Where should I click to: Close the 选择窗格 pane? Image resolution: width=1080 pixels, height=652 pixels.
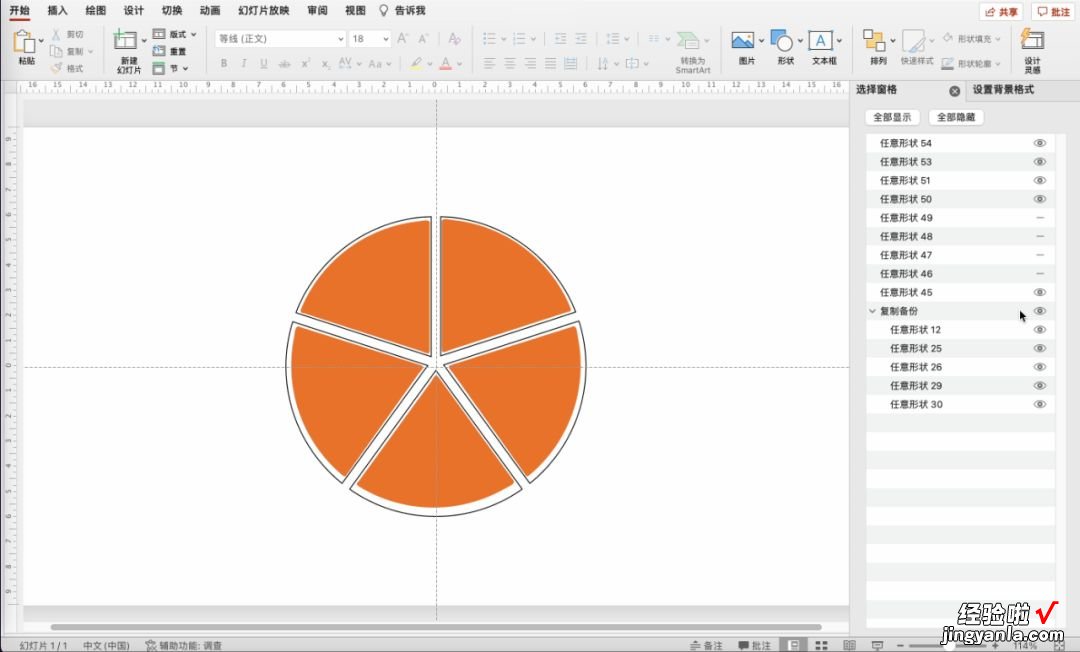click(x=955, y=91)
